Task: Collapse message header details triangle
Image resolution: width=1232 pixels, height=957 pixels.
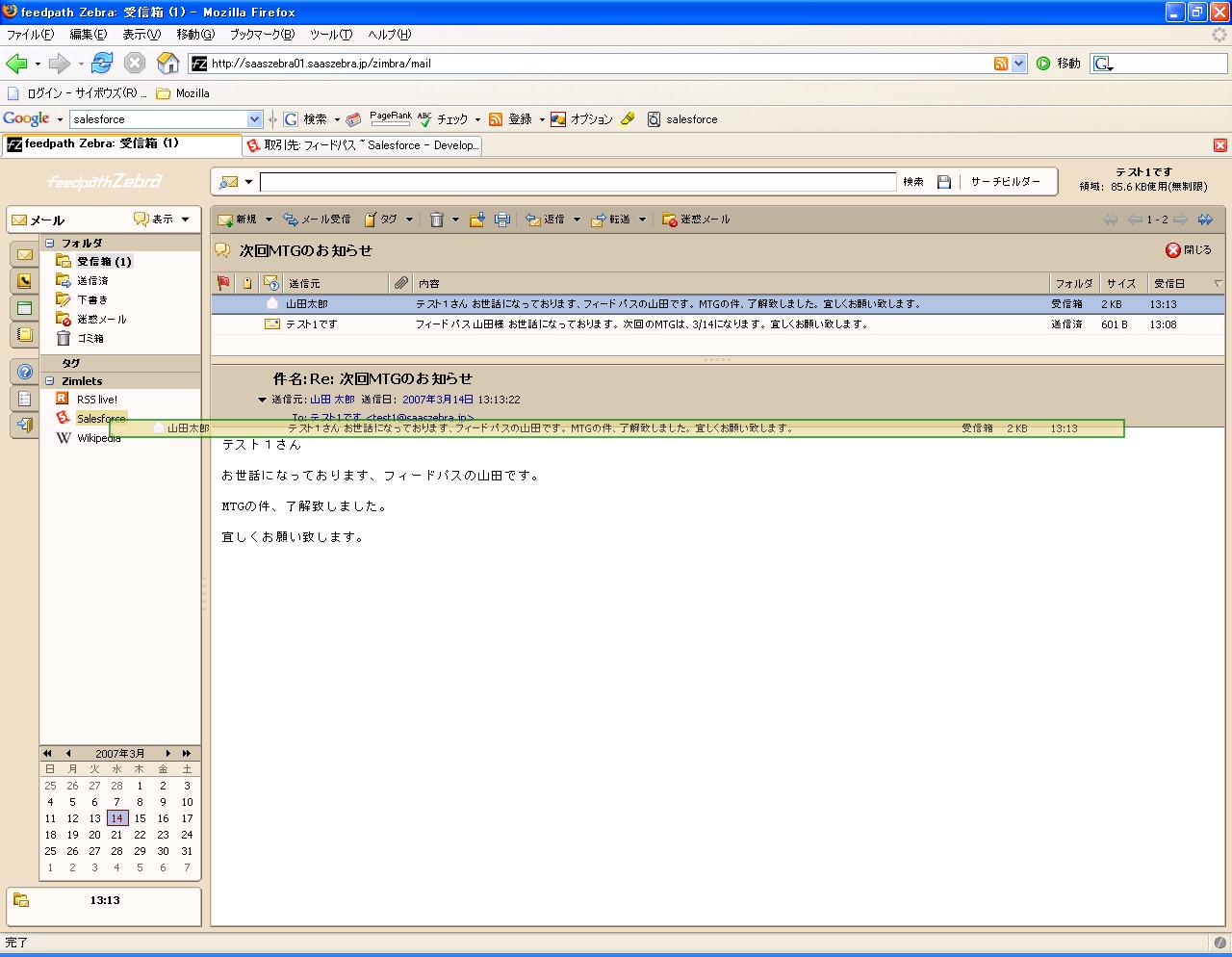Action: click(262, 400)
